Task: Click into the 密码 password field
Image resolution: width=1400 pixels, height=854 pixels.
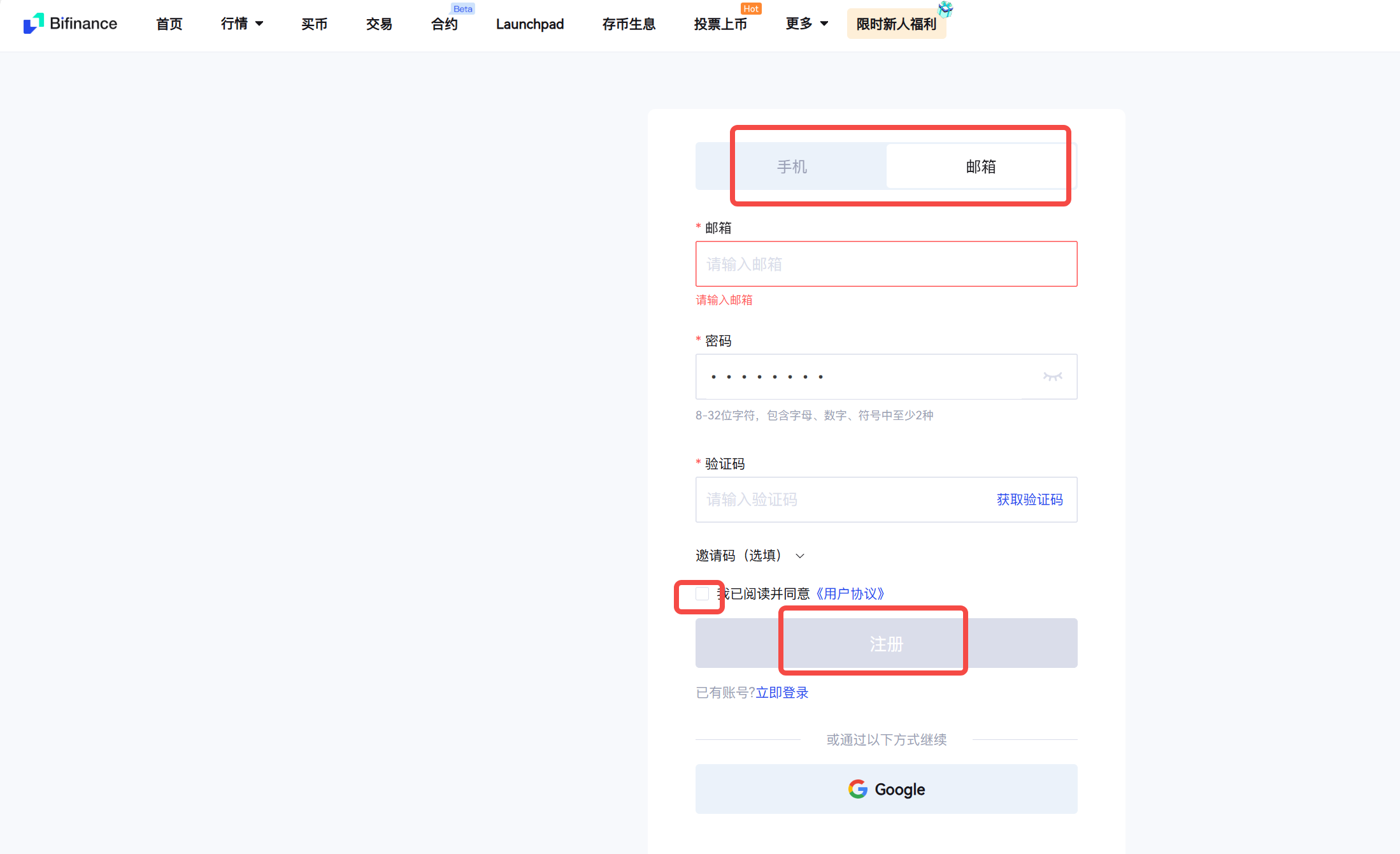Action: point(866,377)
